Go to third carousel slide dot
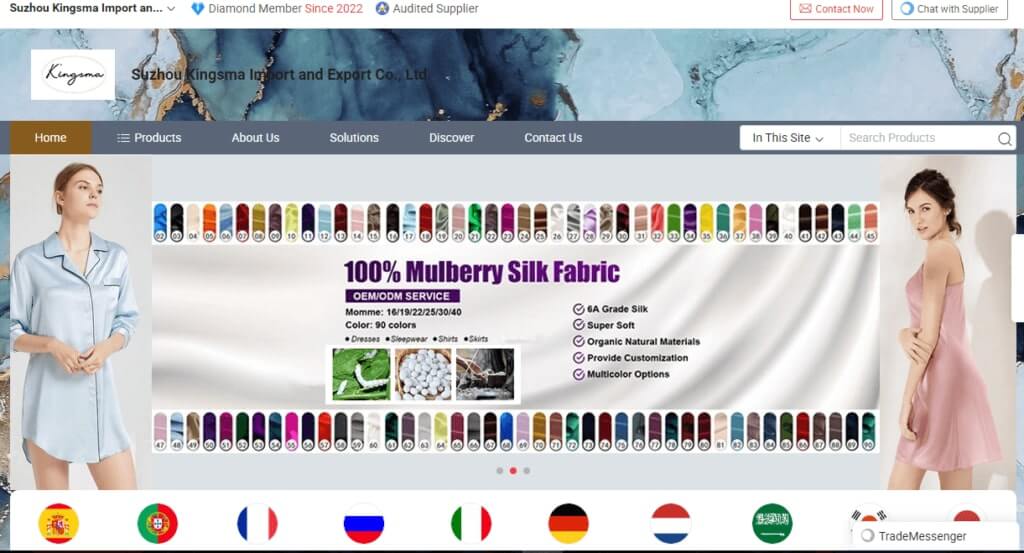 tap(527, 471)
